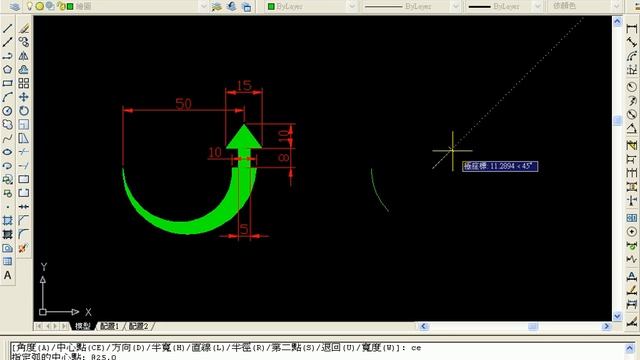
Task: Select the Polygon tool
Action: (x=7, y=69)
